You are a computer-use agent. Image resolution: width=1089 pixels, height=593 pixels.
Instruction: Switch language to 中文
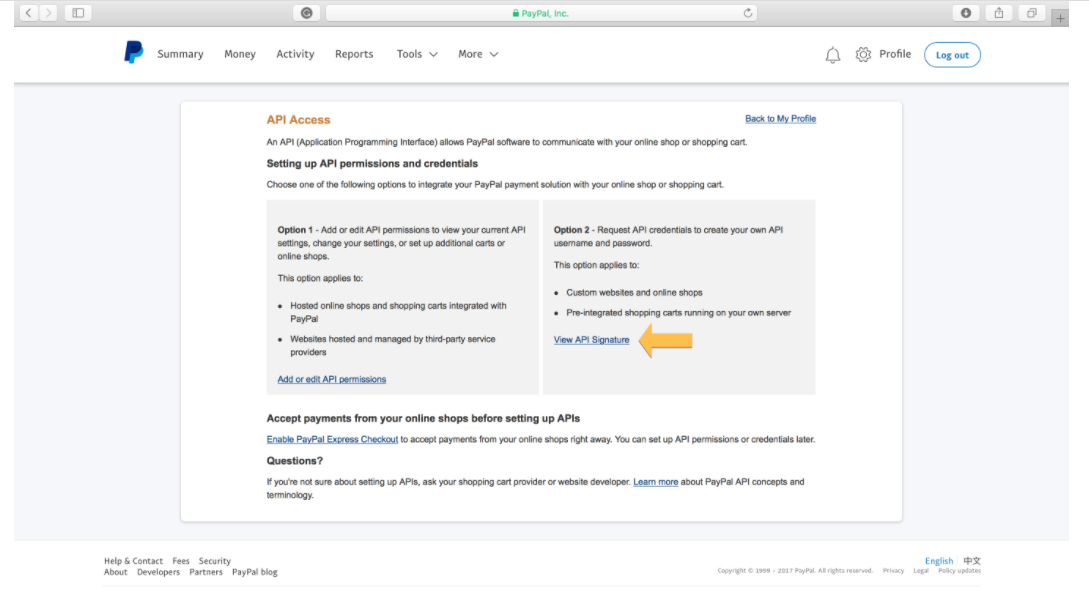(x=972, y=561)
